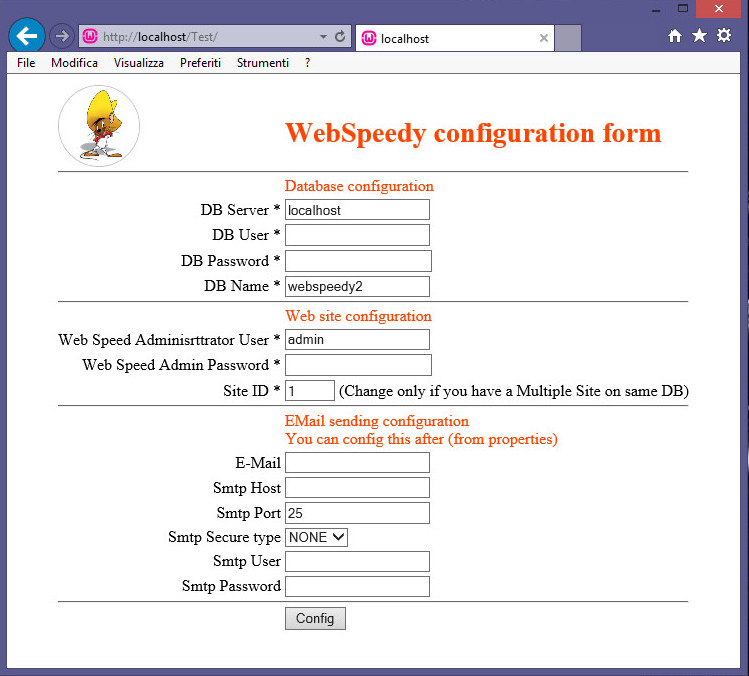
Task: Open the Preferiti menu
Action: (x=200, y=63)
